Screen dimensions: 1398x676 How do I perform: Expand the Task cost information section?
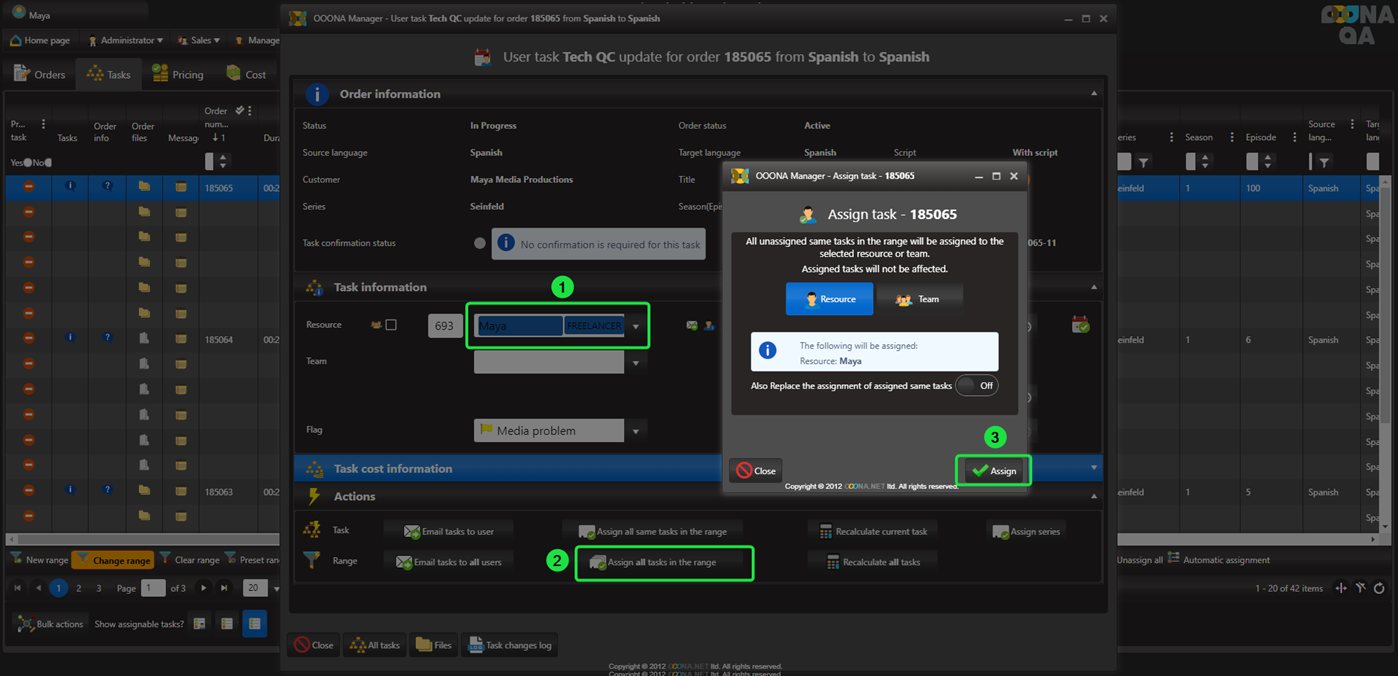coord(1093,468)
